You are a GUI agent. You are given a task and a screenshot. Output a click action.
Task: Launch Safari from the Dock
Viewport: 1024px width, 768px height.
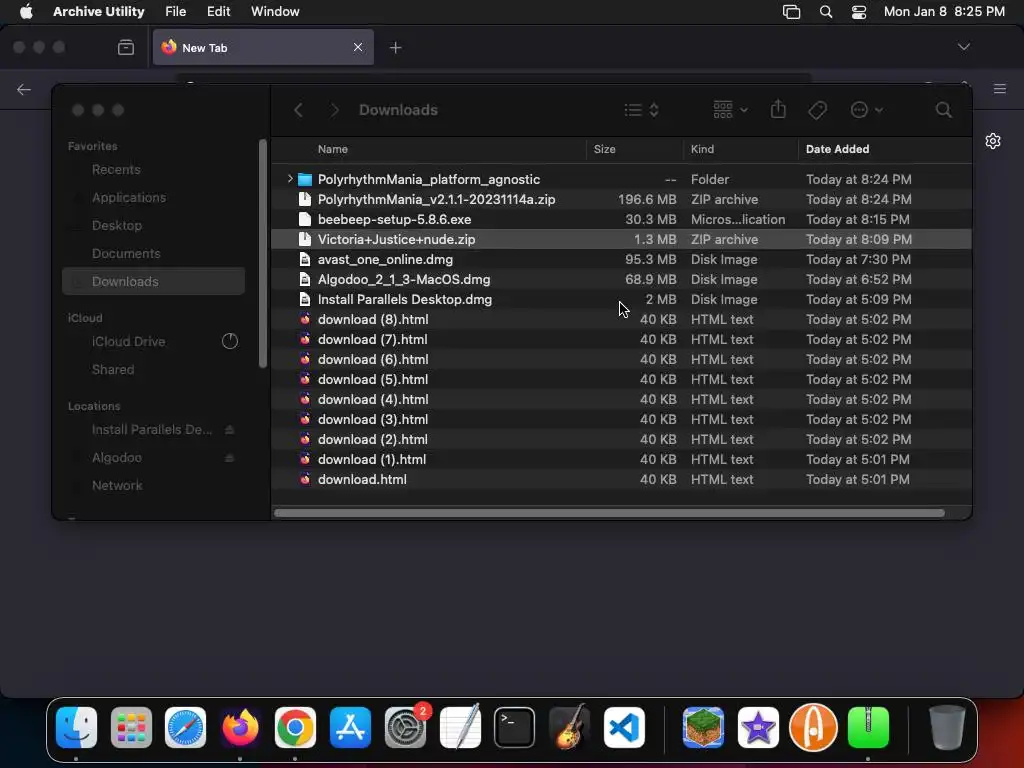(185, 727)
